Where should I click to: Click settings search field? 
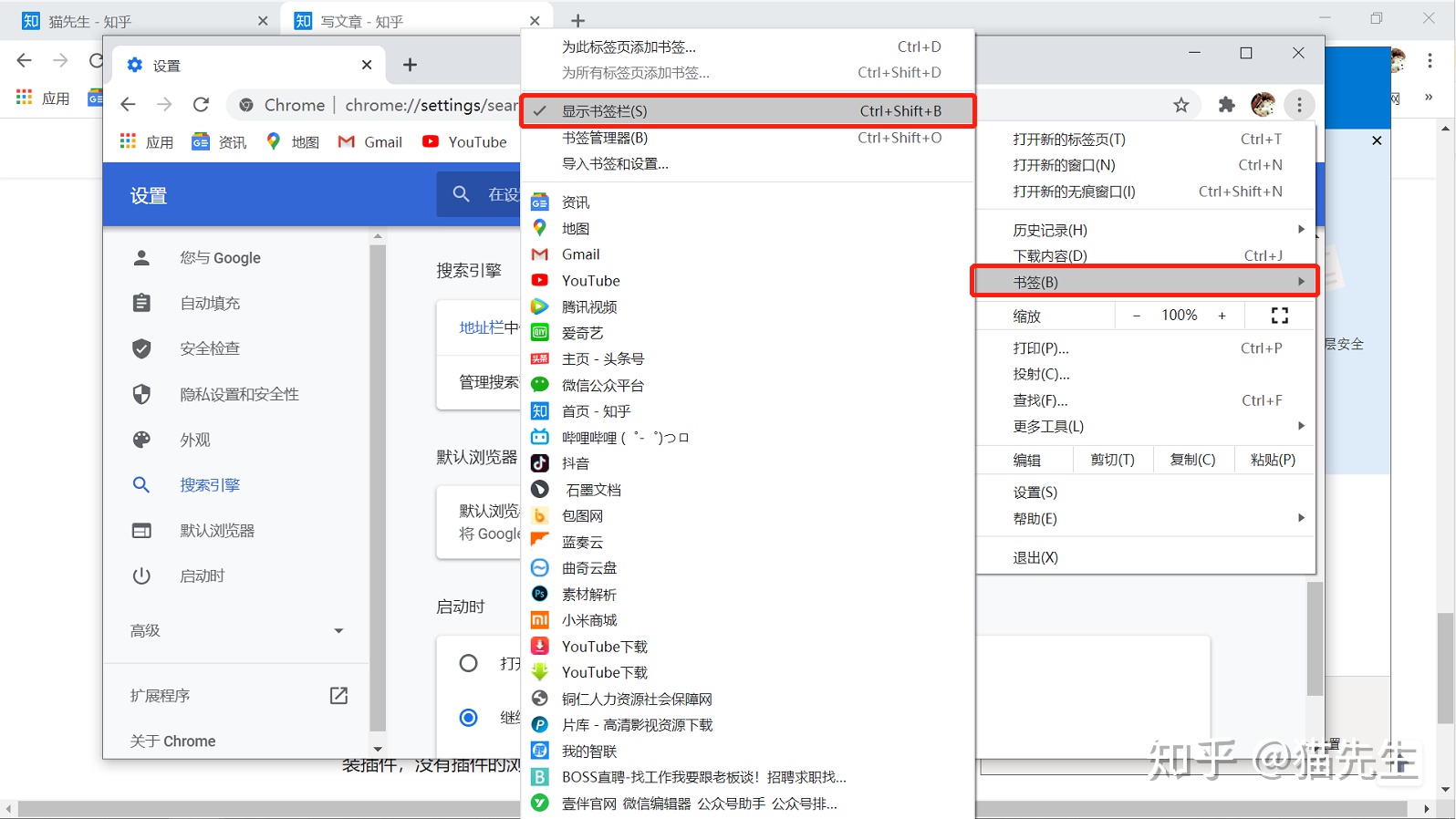(x=478, y=193)
